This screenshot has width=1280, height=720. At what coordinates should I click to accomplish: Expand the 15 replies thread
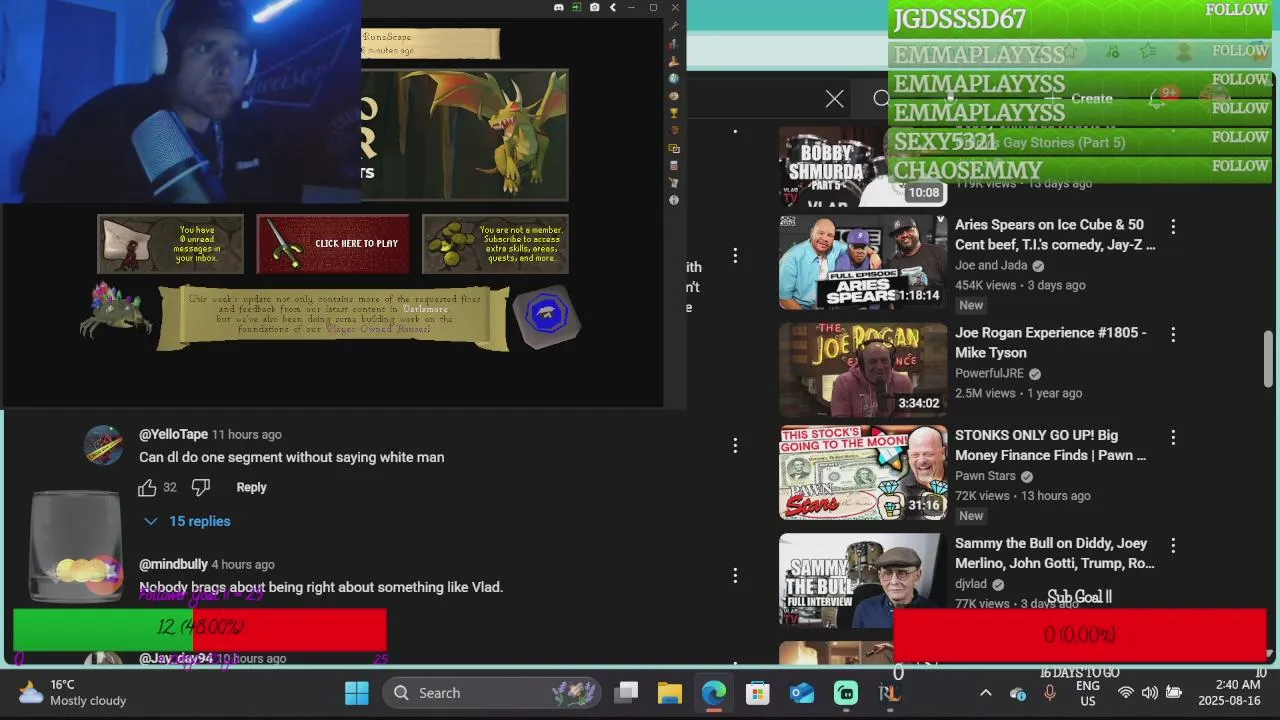tap(187, 521)
